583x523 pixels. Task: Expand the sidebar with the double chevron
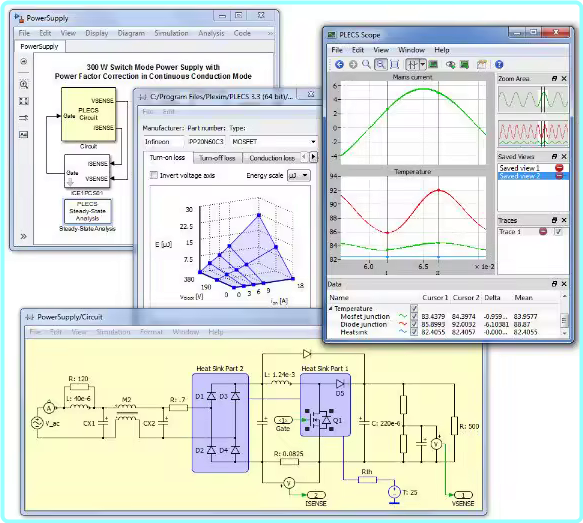click(24, 236)
